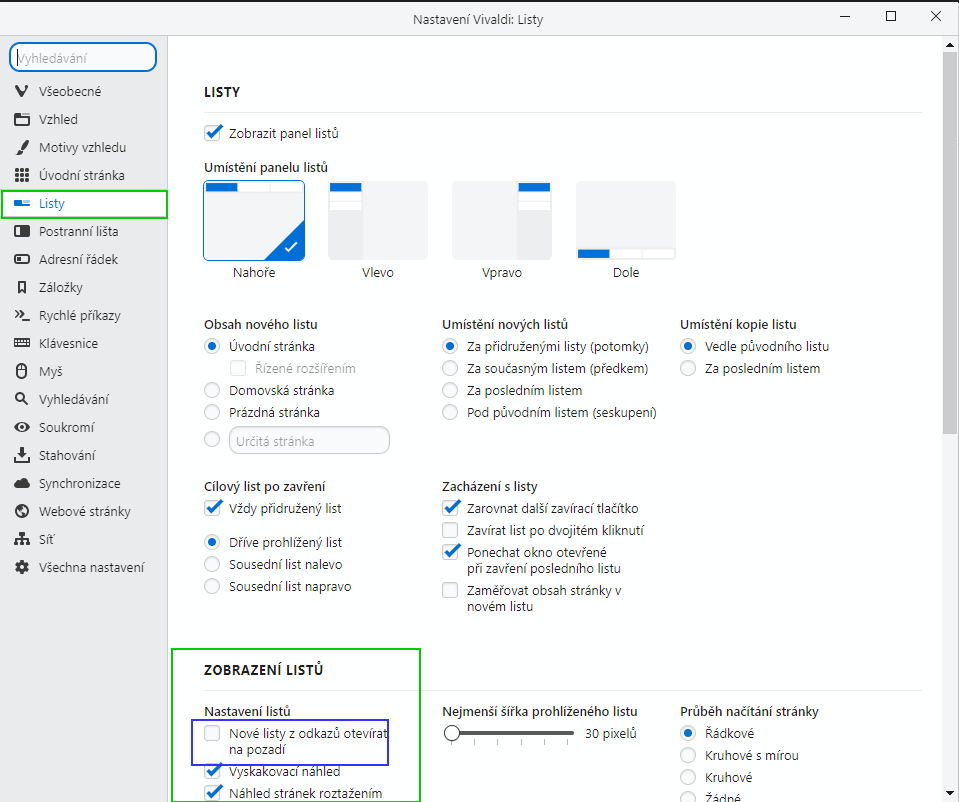The width and height of the screenshot is (959, 802).
Task: Select Sousední list nalevo option
Action: click(212, 564)
